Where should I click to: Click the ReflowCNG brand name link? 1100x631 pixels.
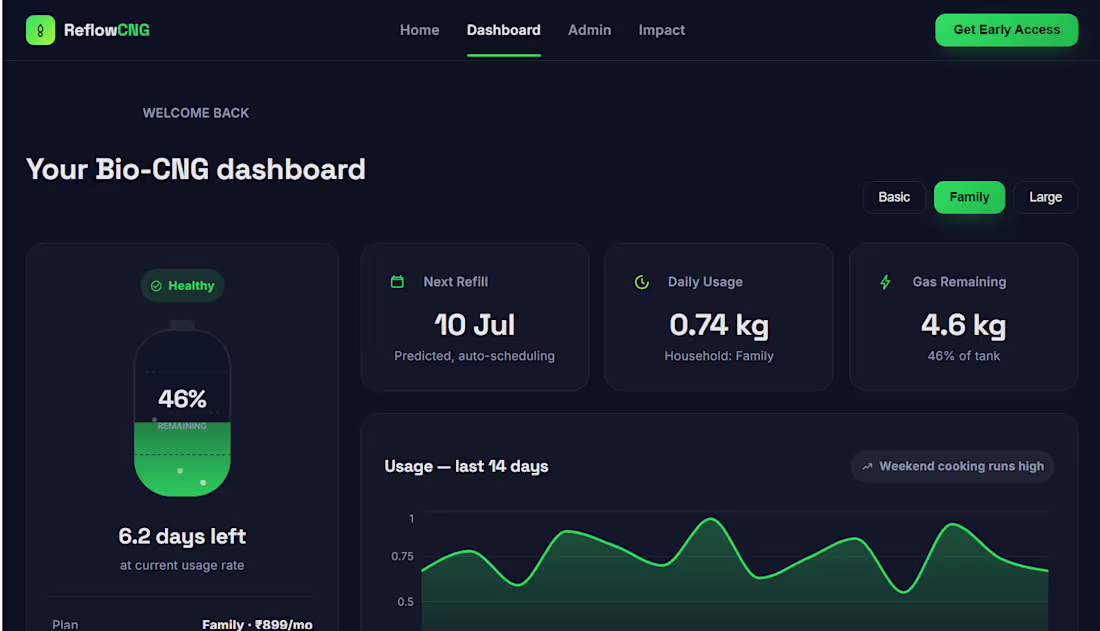[107, 30]
